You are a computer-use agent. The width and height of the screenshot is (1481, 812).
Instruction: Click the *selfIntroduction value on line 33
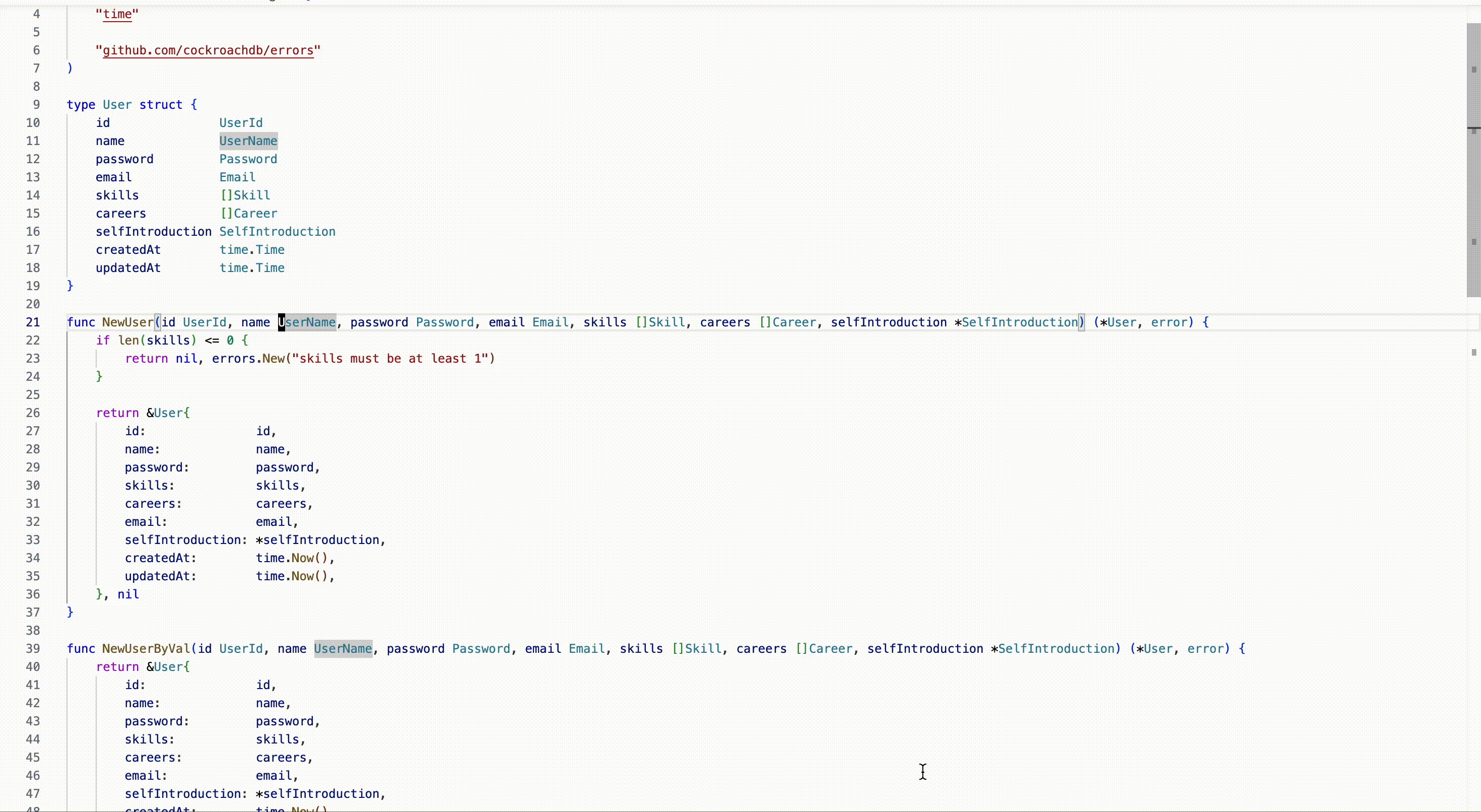(x=317, y=540)
